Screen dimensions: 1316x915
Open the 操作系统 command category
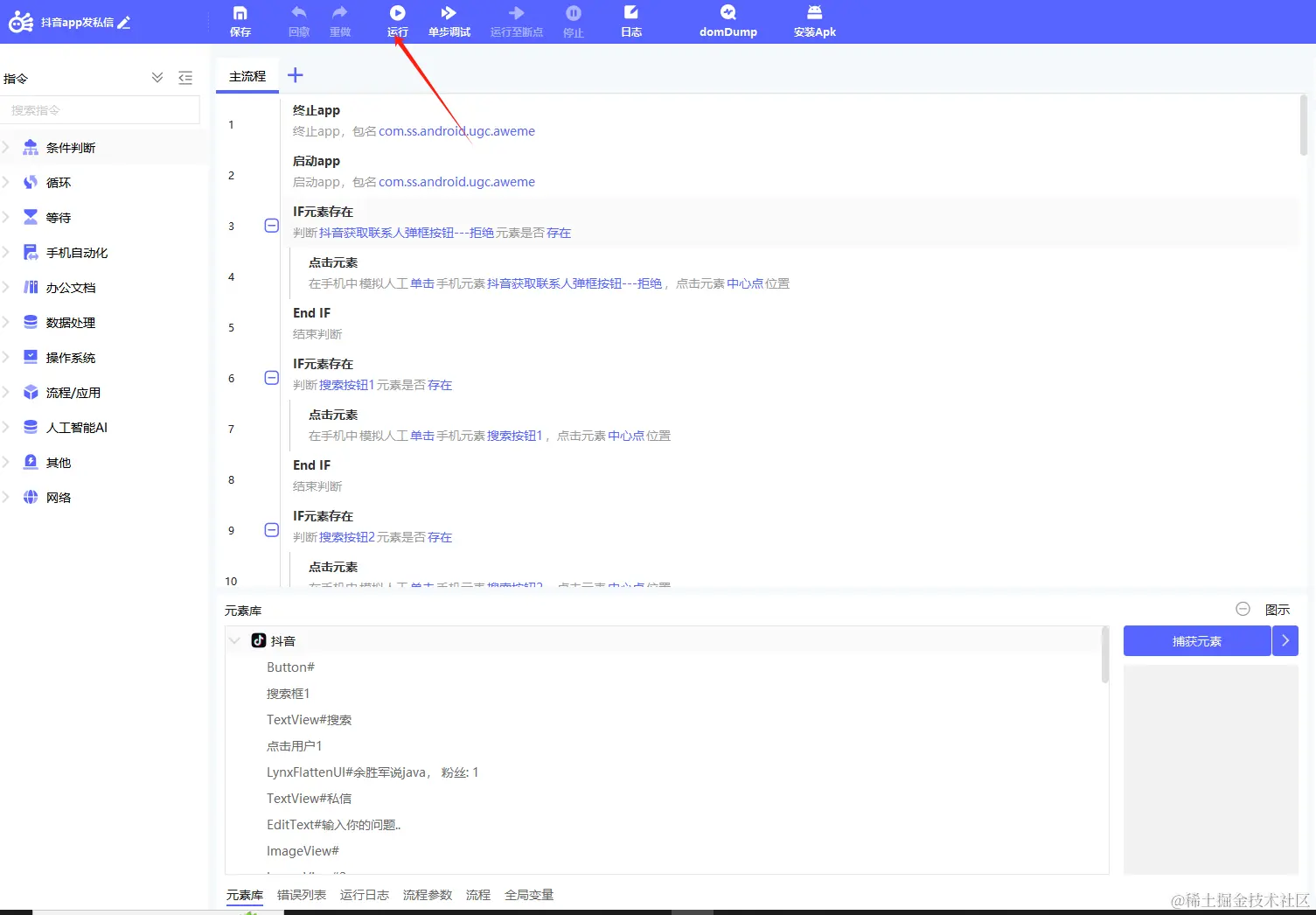coord(105,358)
